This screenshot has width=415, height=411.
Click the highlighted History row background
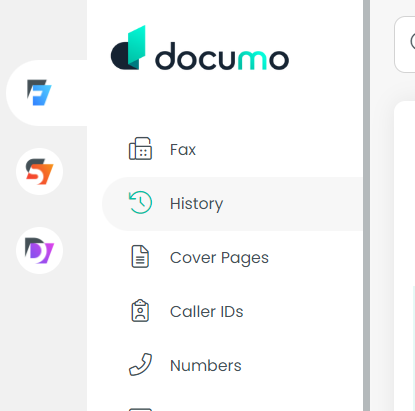pyautogui.click(x=232, y=204)
